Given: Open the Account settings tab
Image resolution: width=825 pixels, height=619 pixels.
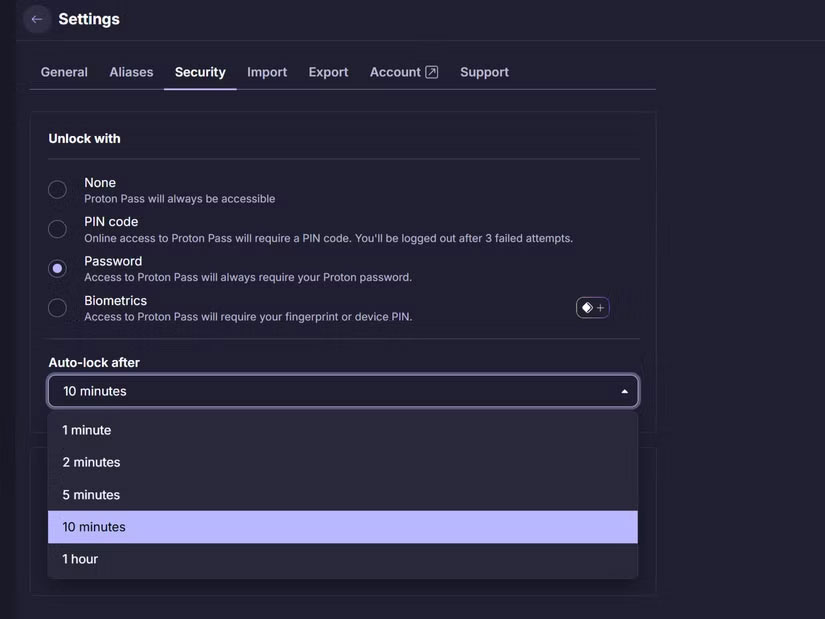Looking at the screenshot, I should [x=395, y=72].
